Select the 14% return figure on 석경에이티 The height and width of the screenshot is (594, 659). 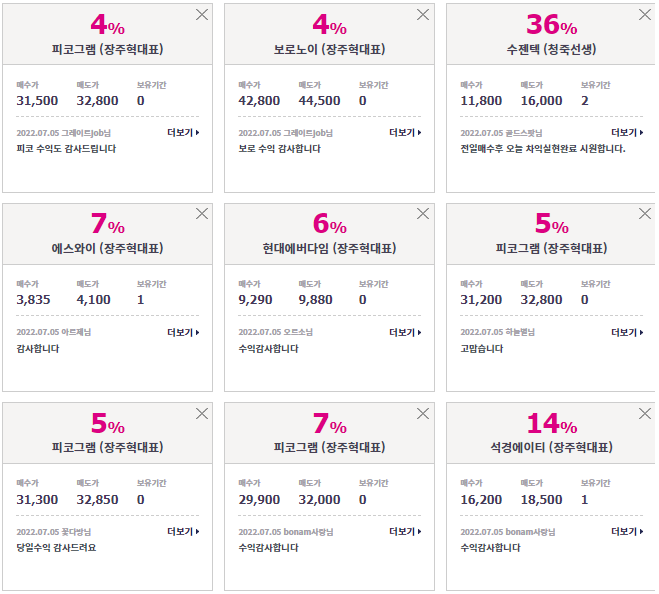click(552, 423)
